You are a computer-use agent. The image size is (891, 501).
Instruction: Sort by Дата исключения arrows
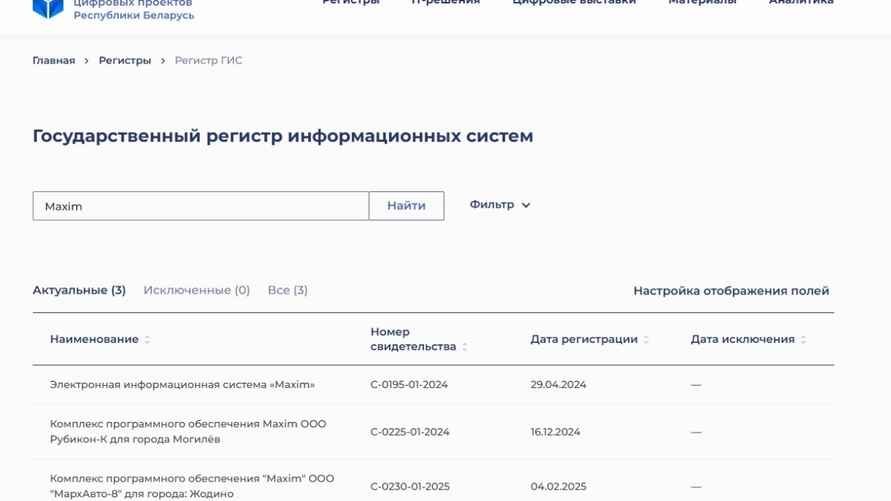point(803,340)
